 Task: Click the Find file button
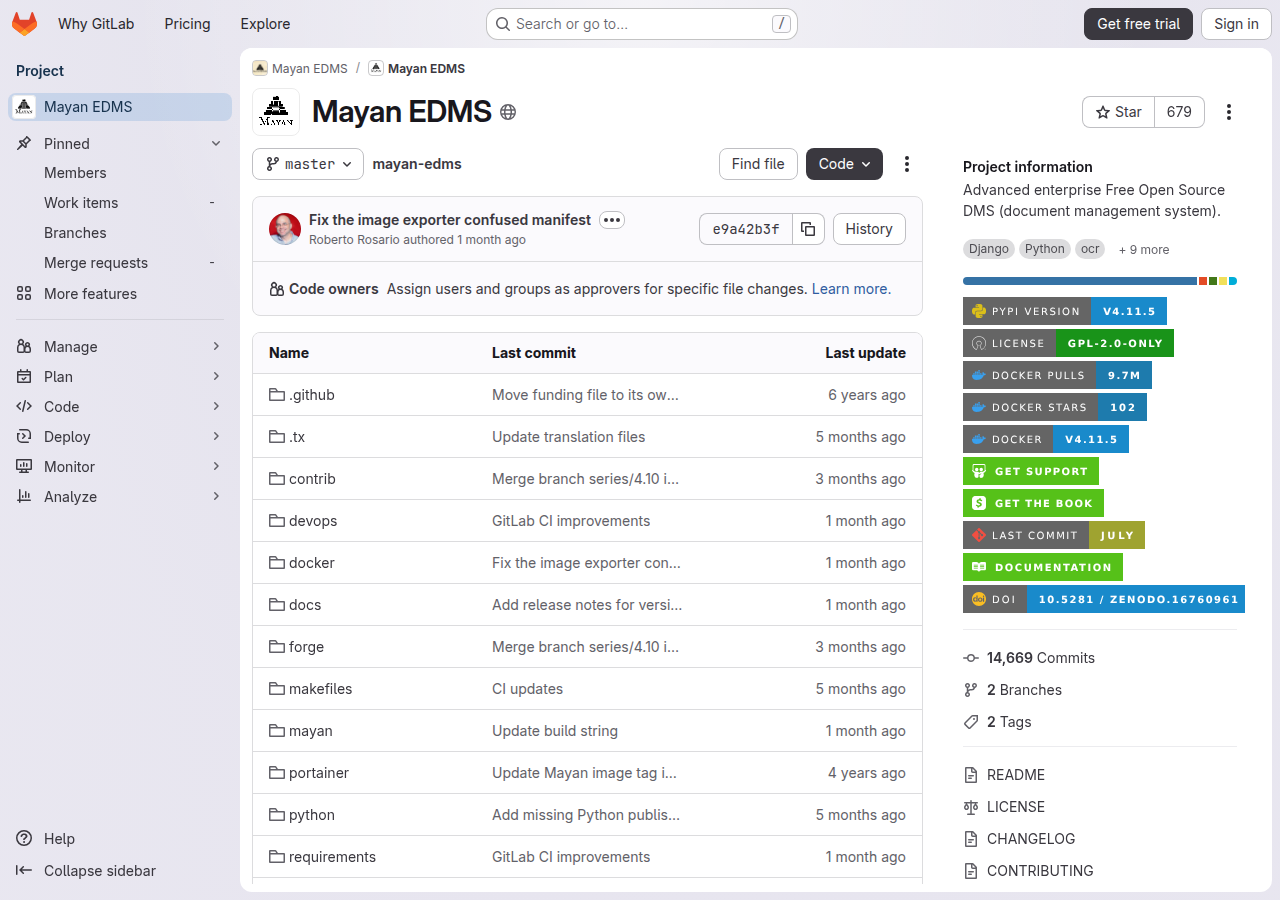pos(758,164)
